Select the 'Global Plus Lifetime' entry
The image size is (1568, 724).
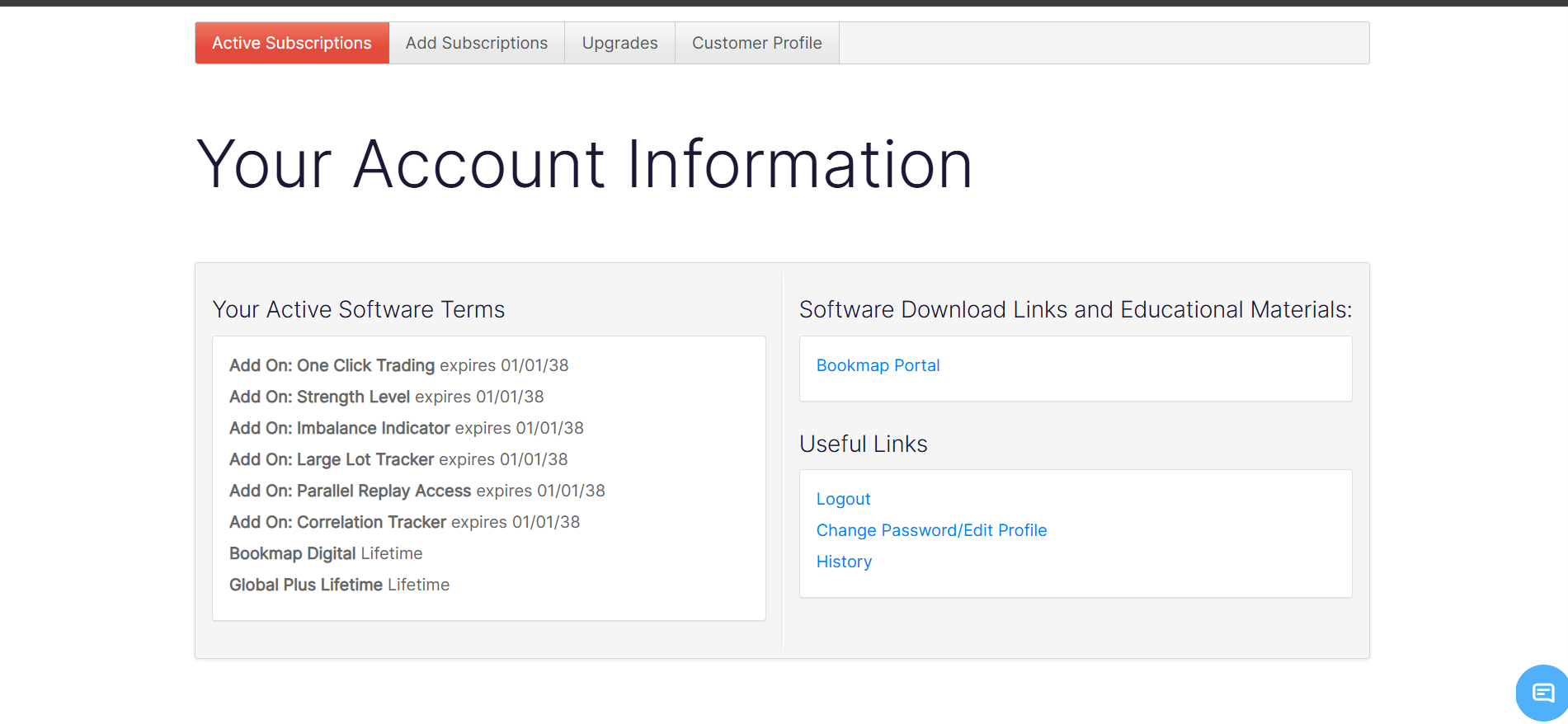coord(340,585)
